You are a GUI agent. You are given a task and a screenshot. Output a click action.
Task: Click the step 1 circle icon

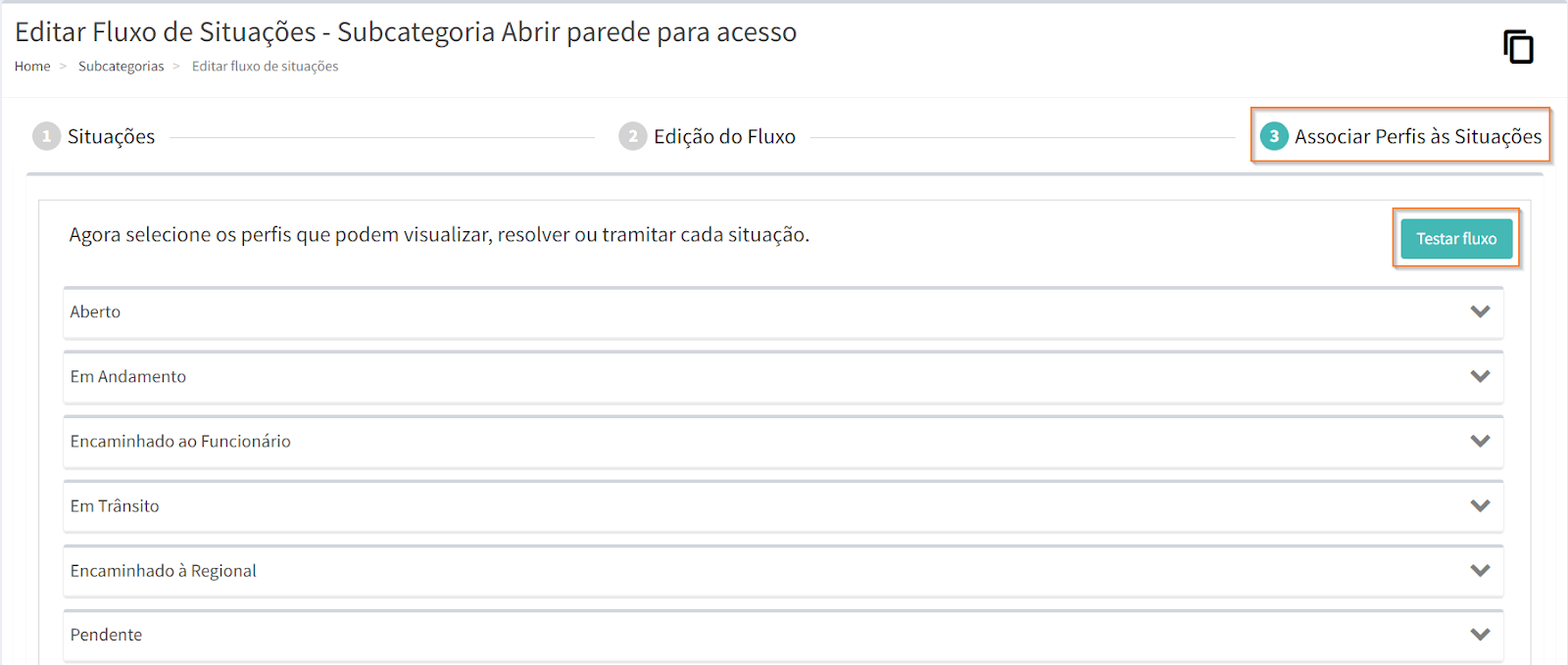coord(46,136)
